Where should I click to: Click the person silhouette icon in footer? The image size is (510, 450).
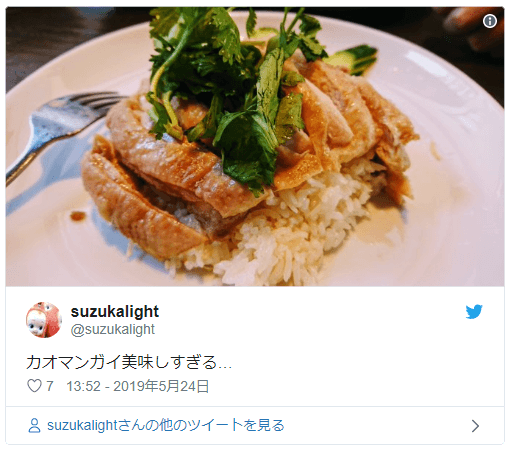click(34, 426)
